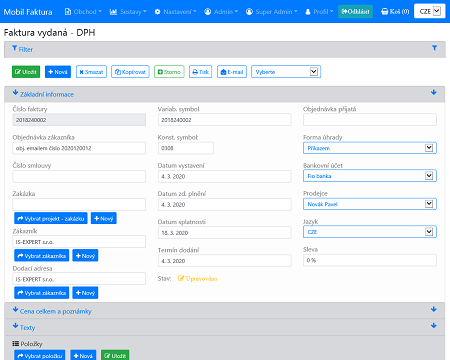The height and width of the screenshot is (360, 450).
Task: Click arrow icon at right of Cena celkem a poznámky
Action: pos(434,309)
